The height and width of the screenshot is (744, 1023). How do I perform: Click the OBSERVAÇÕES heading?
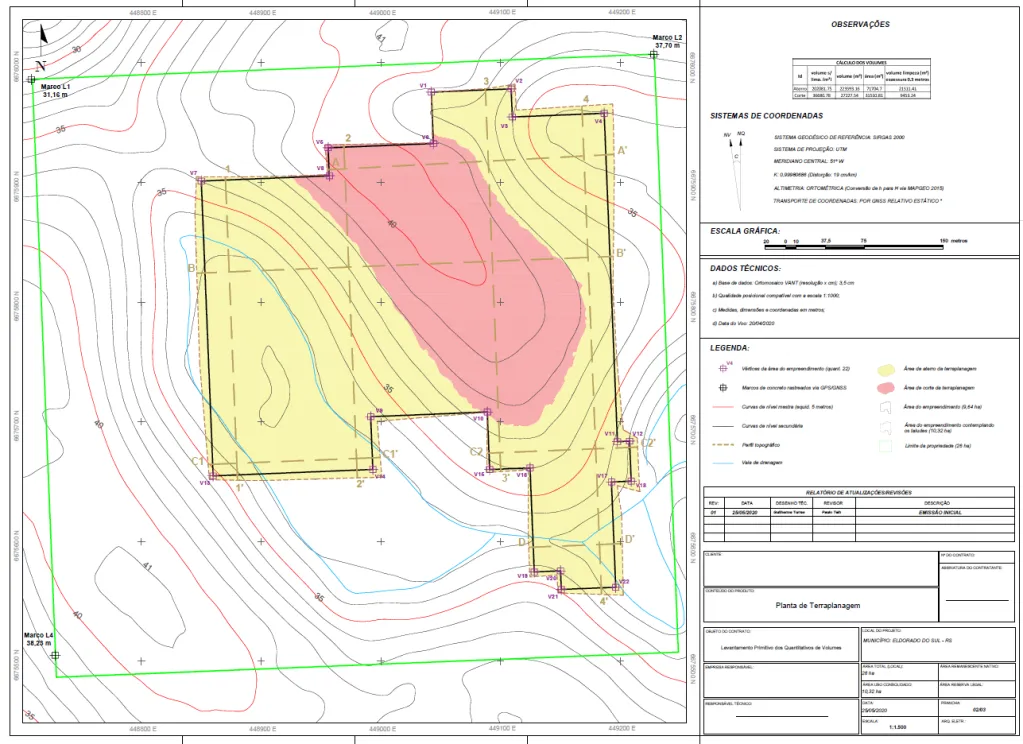(859, 24)
